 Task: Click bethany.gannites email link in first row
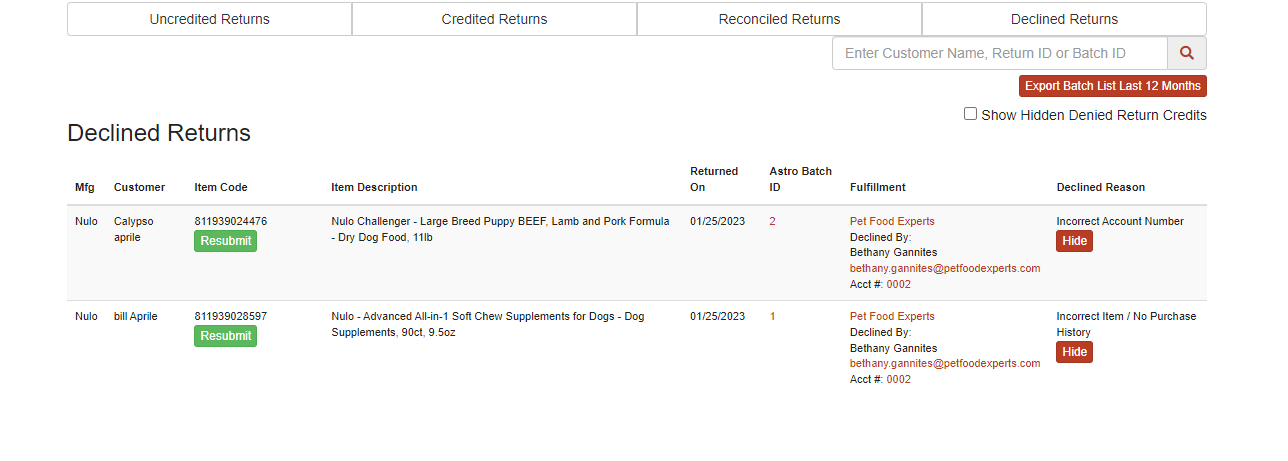945,269
